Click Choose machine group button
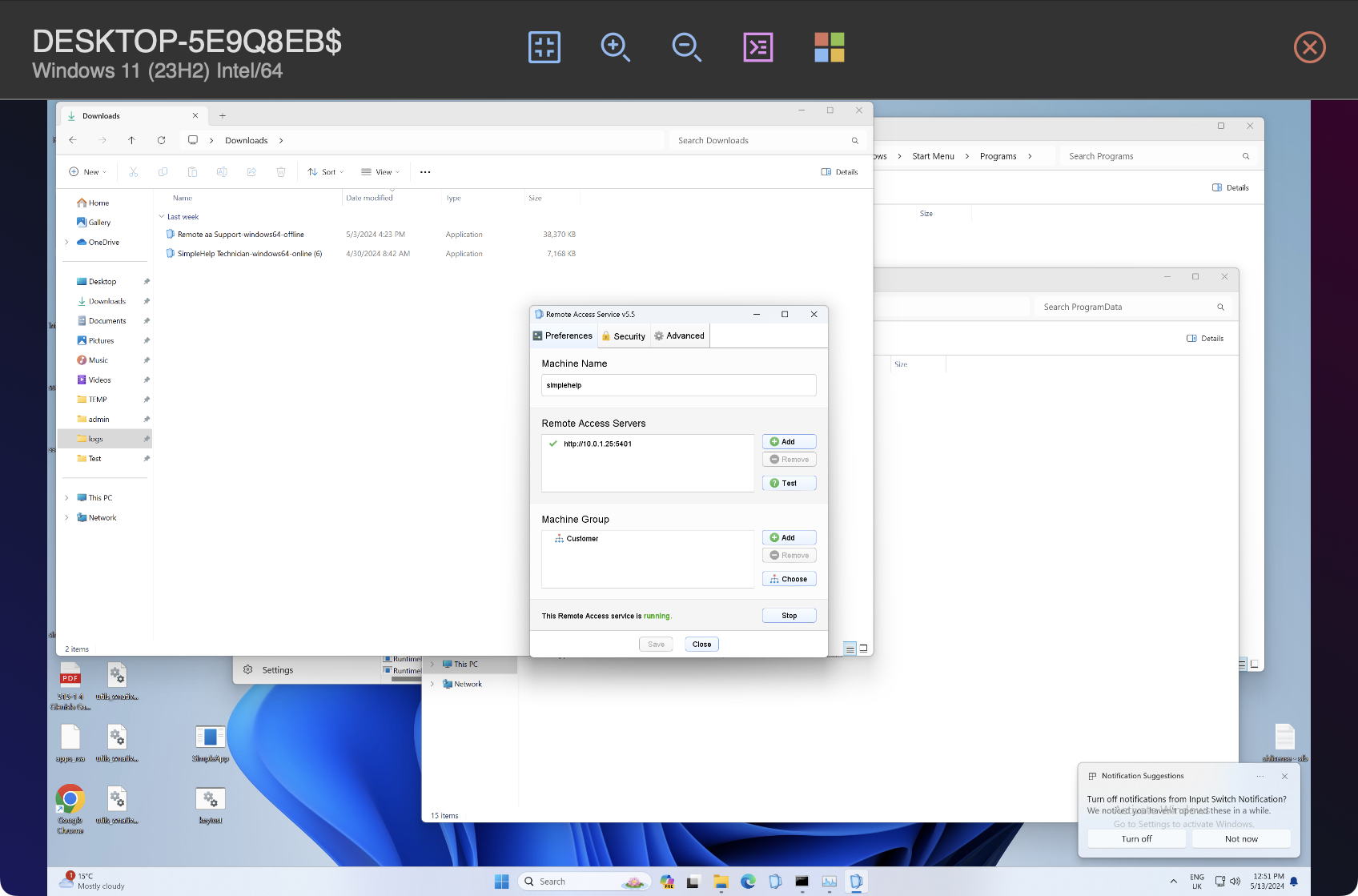The height and width of the screenshot is (896, 1358). pyautogui.click(x=789, y=579)
